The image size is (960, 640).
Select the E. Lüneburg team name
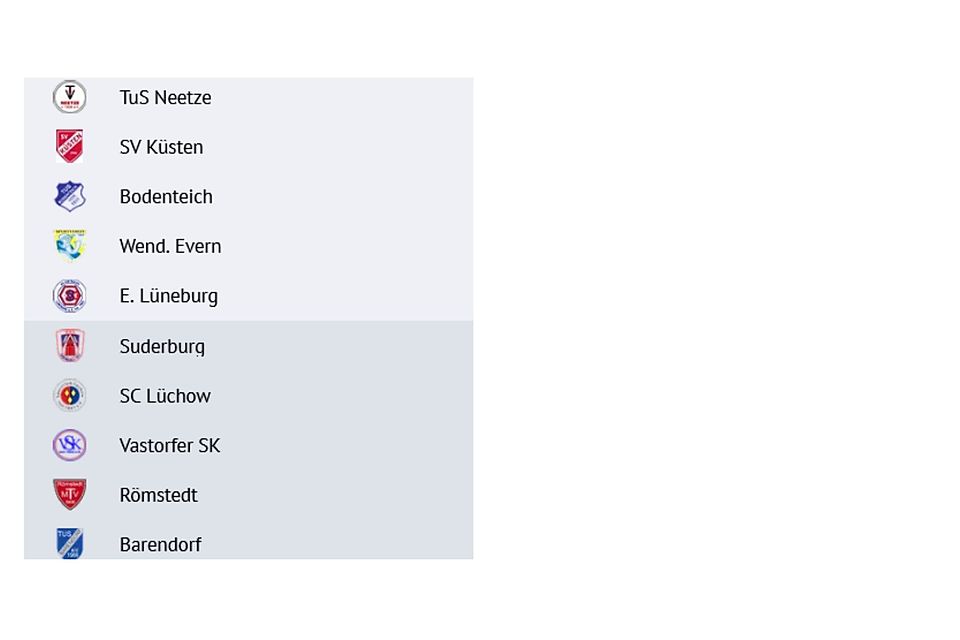[168, 296]
